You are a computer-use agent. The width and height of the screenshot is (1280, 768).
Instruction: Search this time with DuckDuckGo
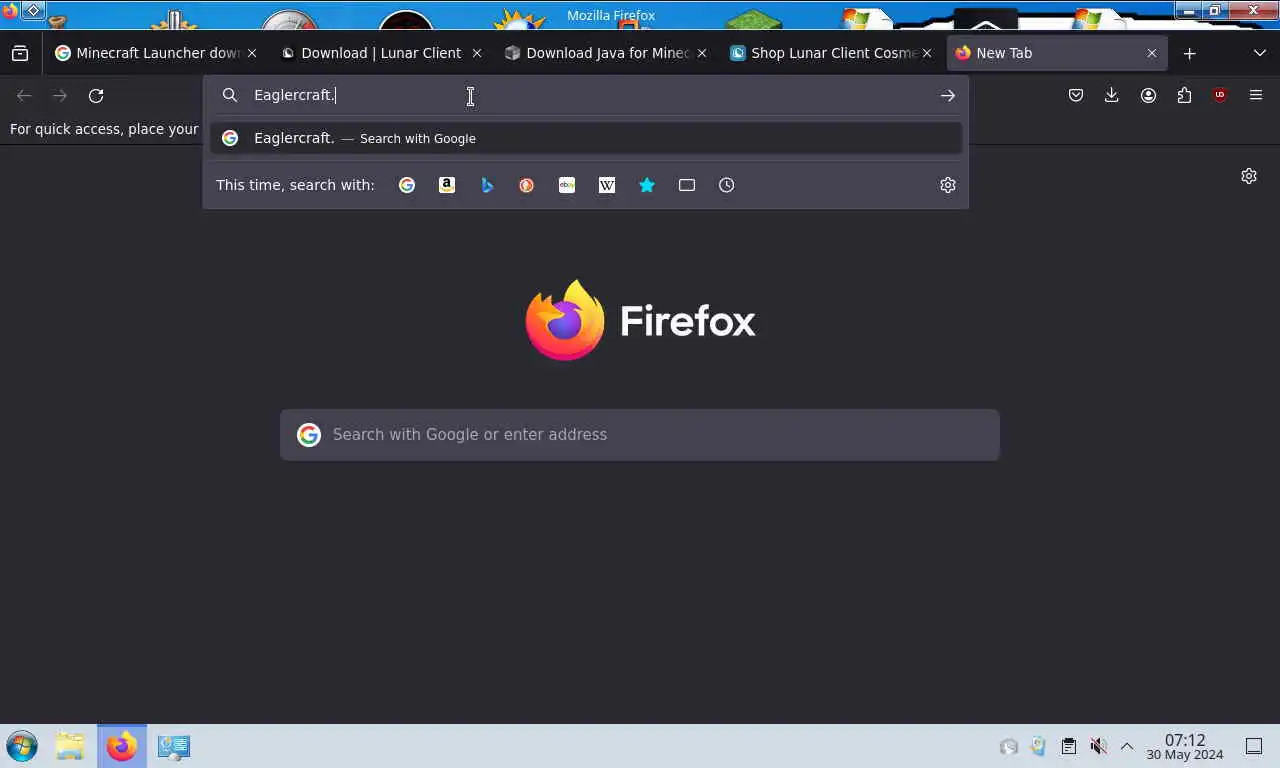click(x=527, y=185)
